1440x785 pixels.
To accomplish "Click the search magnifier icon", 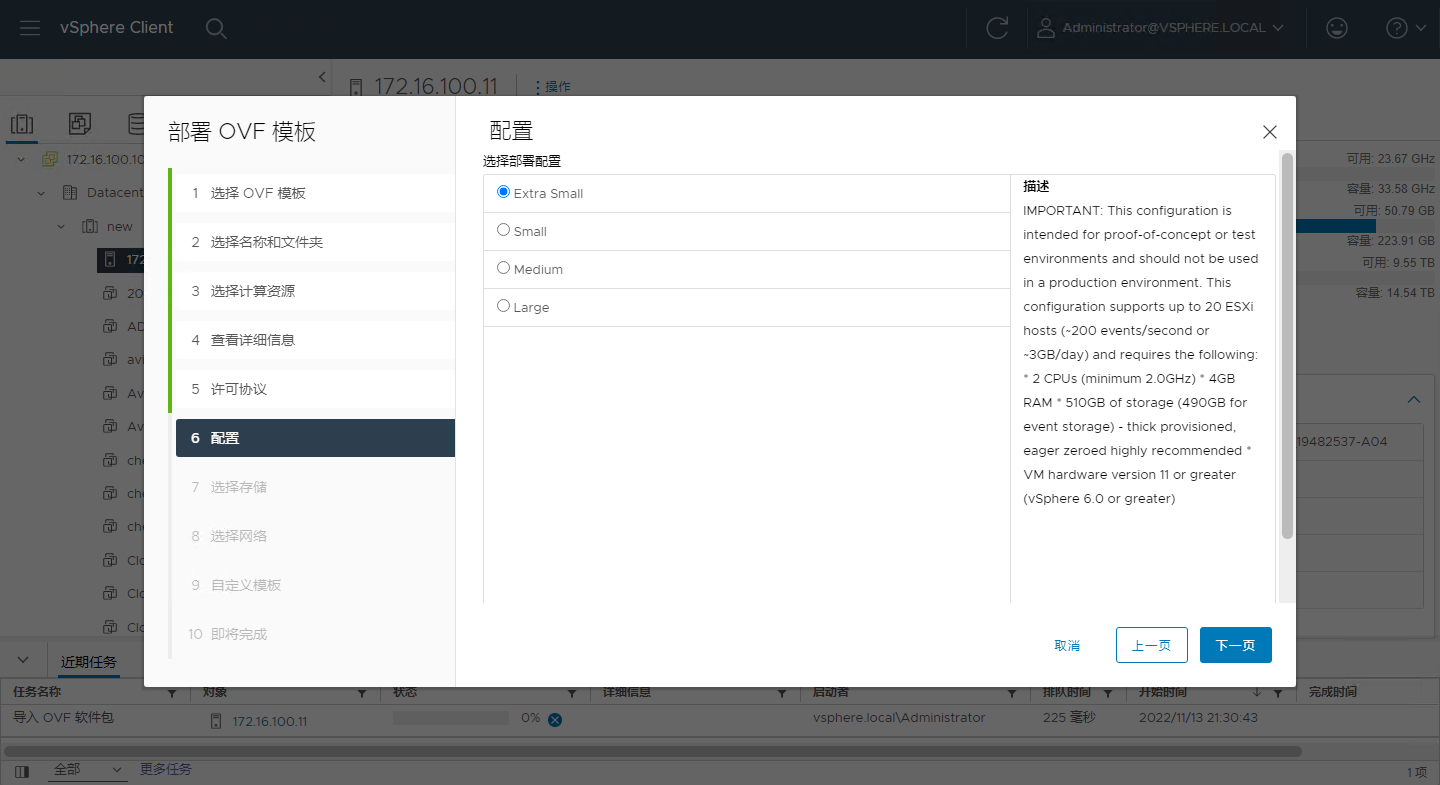I will tap(216, 28).
